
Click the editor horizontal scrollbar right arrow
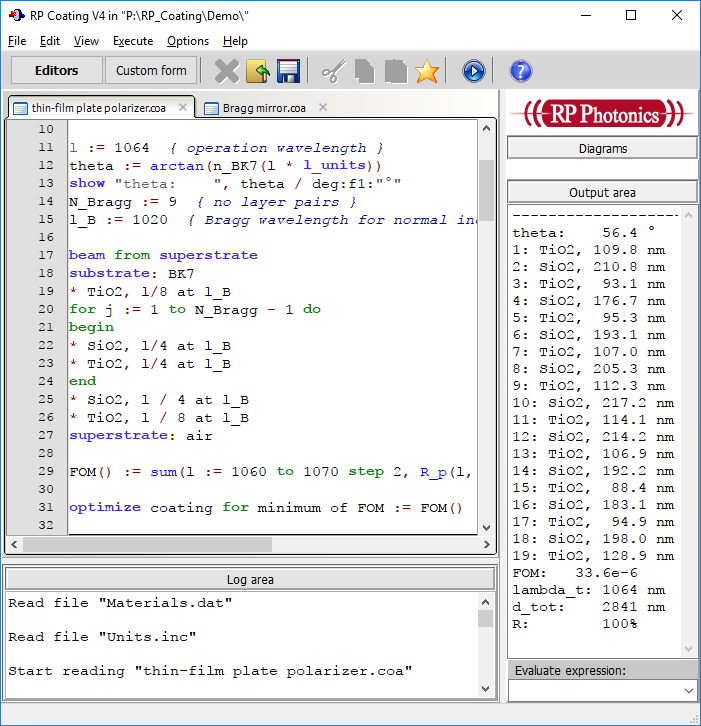point(486,544)
